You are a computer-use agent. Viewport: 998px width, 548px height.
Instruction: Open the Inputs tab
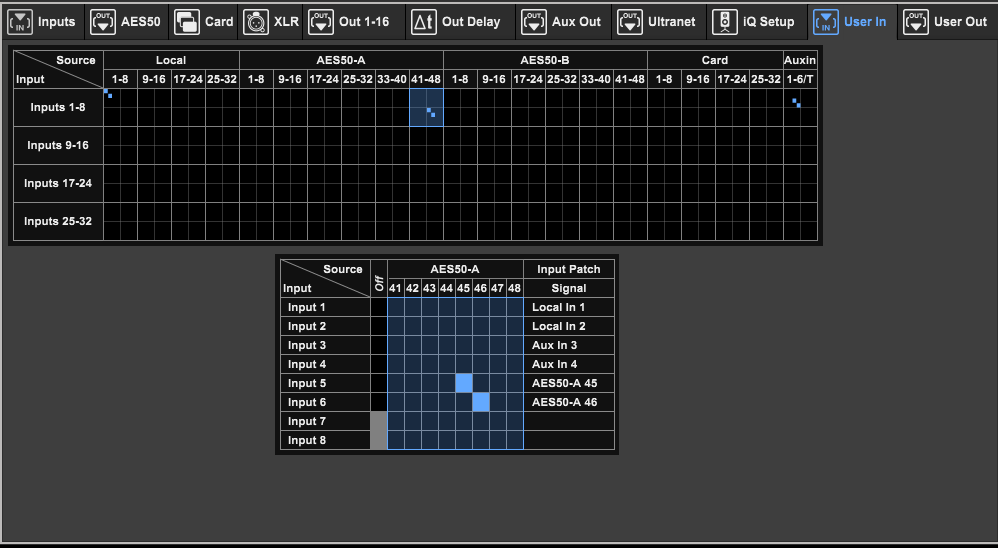[42, 22]
